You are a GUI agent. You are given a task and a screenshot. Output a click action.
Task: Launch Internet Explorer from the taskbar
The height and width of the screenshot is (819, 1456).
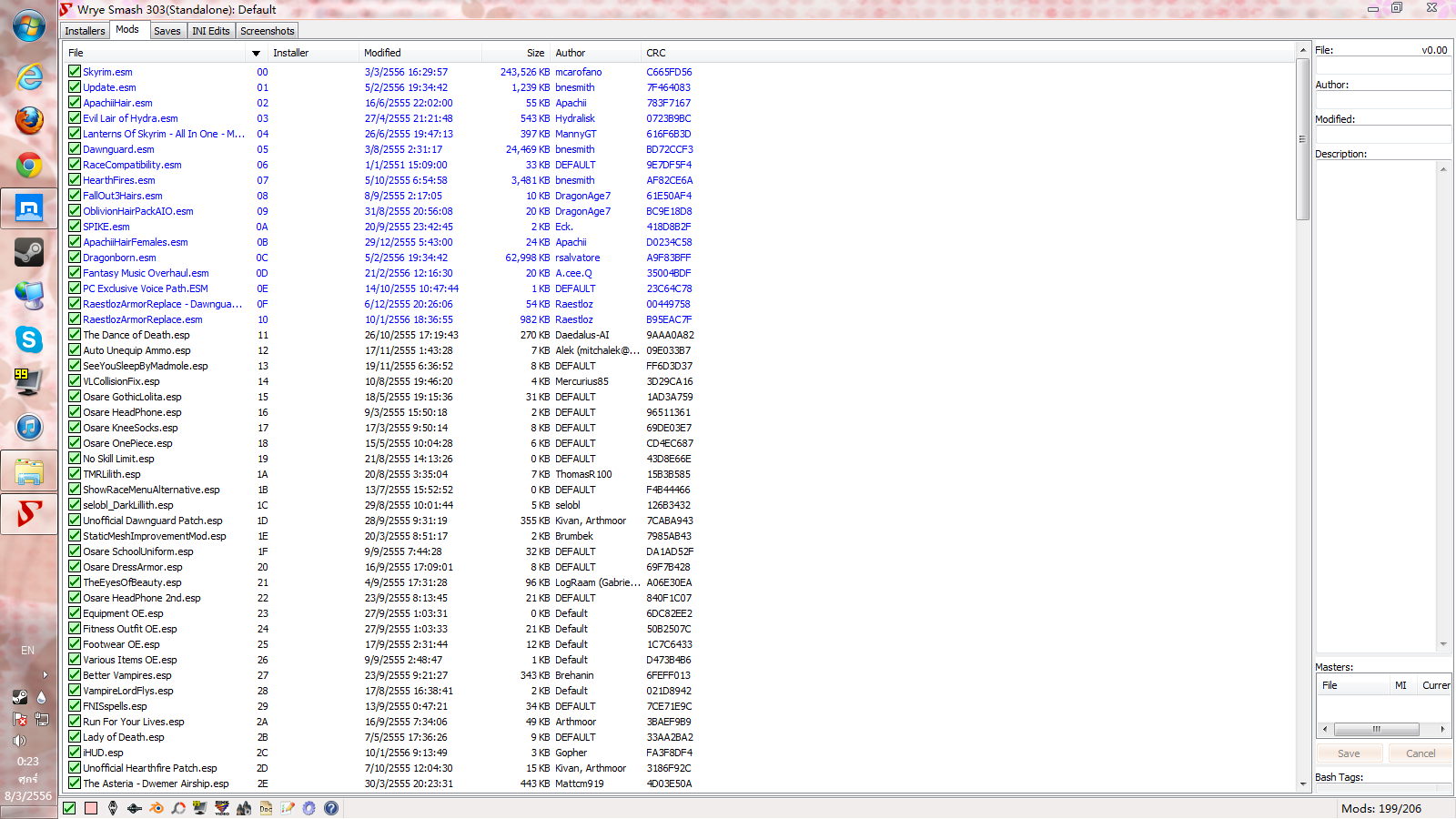(29, 76)
